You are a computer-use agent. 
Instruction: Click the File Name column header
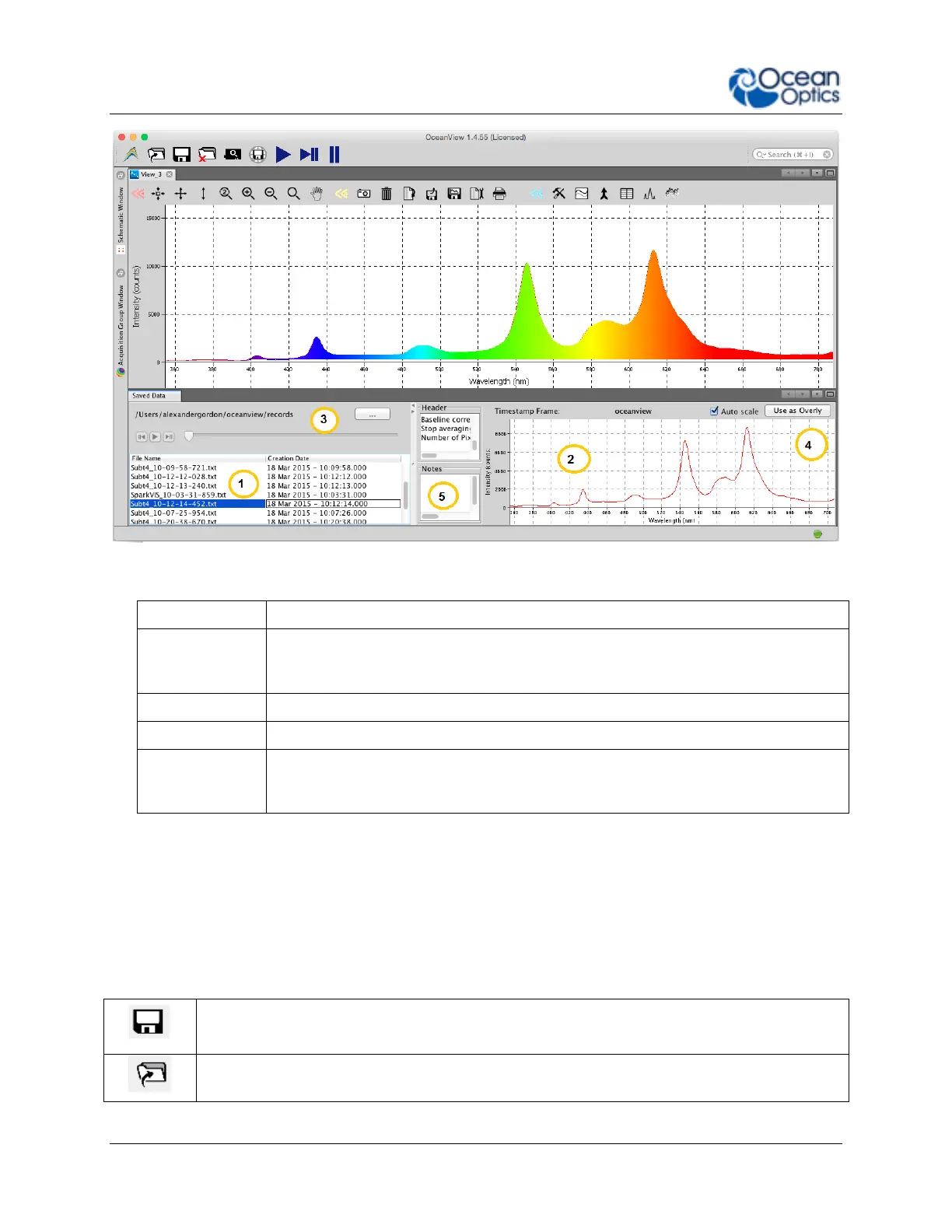198,458
